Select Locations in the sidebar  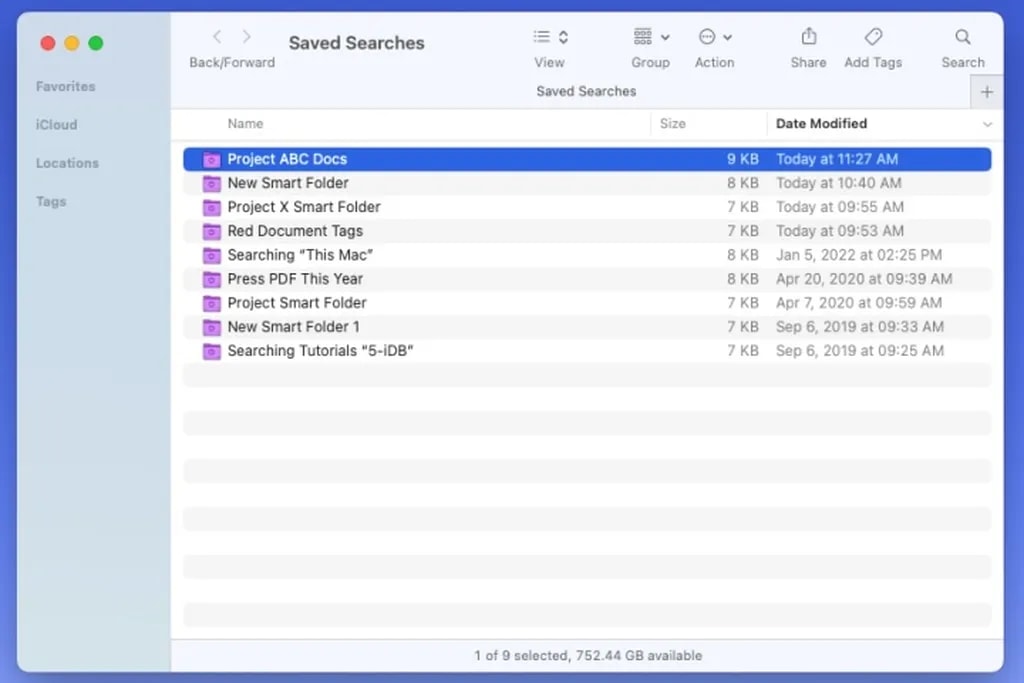click(x=67, y=163)
